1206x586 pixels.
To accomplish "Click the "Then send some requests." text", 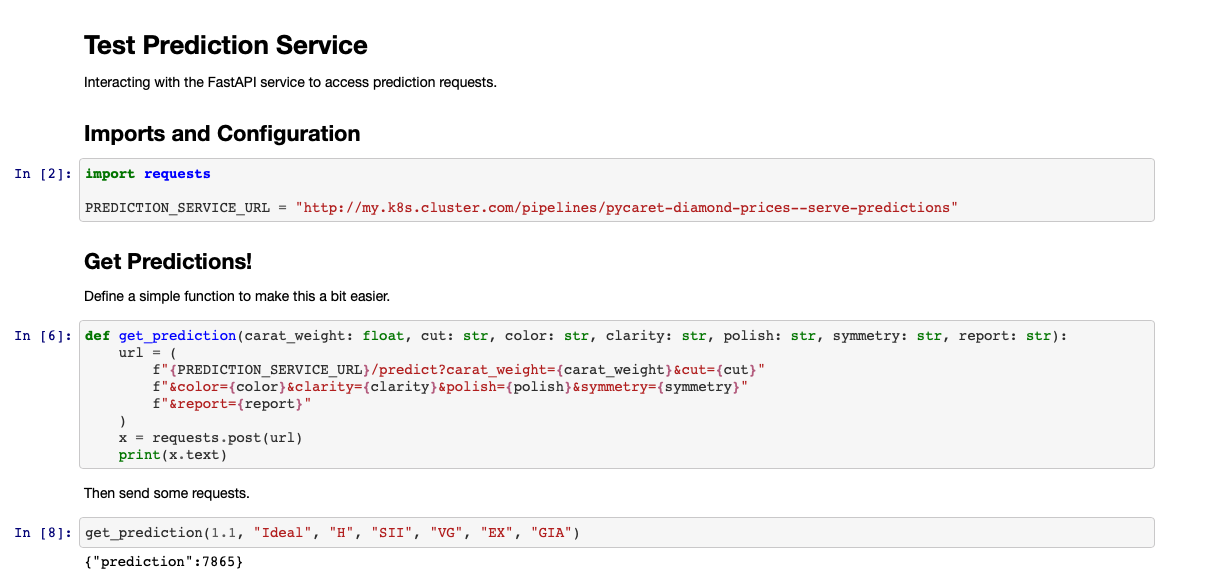I will [166, 493].
